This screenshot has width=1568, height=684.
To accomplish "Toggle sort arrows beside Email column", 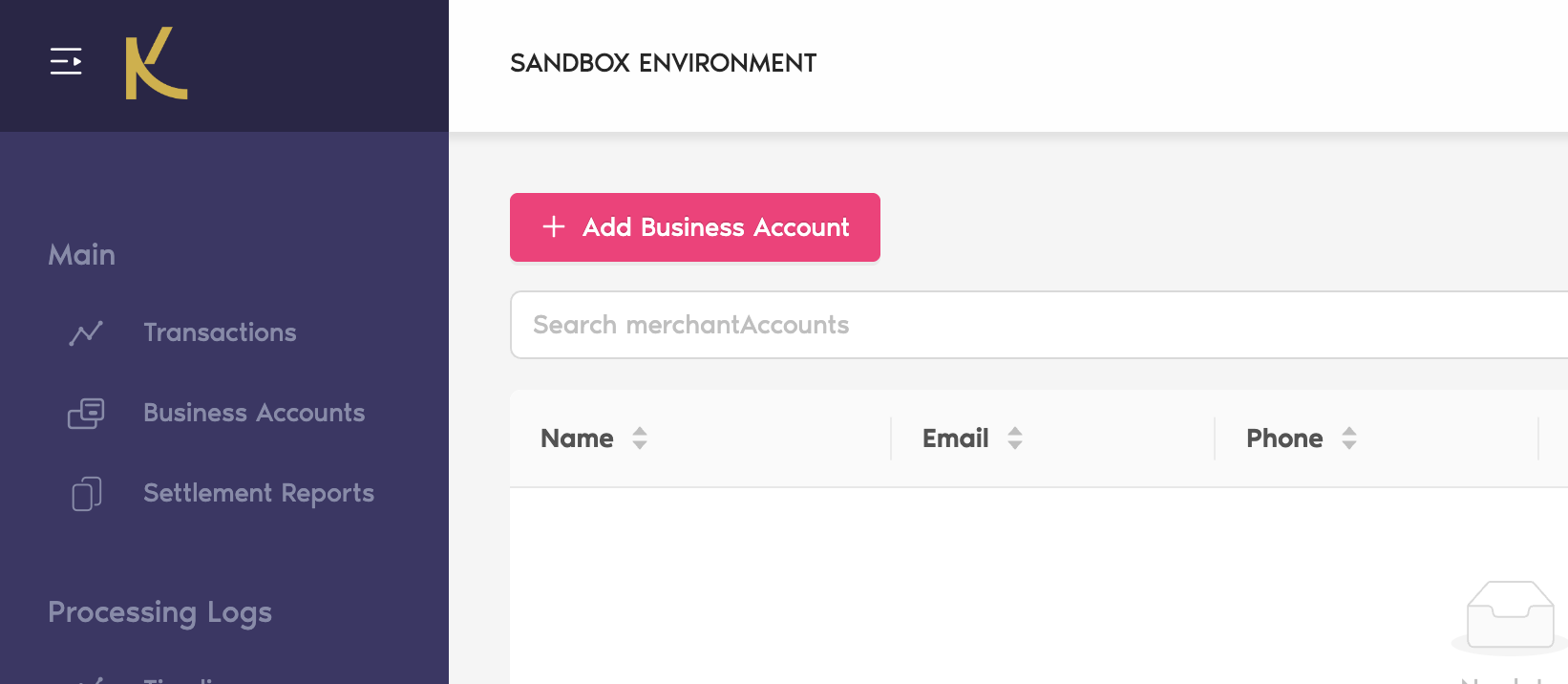I will [x=1015, y=438].
